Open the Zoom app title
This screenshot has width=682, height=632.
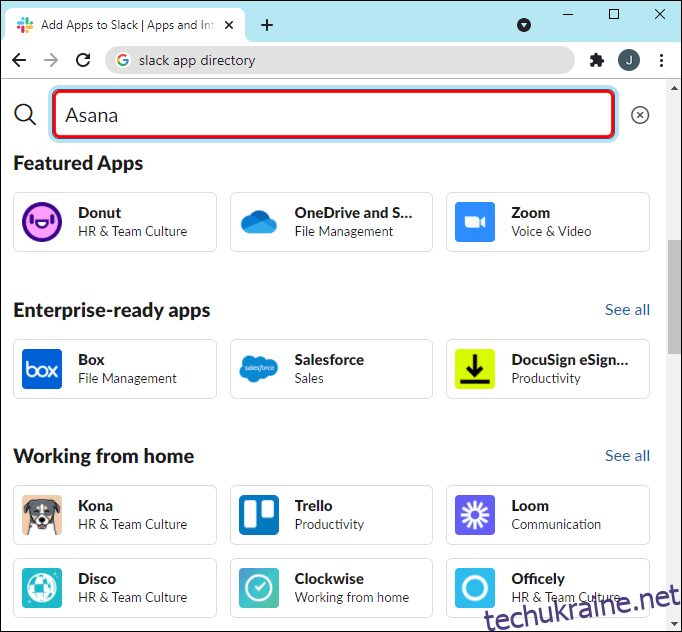(530, 213)
